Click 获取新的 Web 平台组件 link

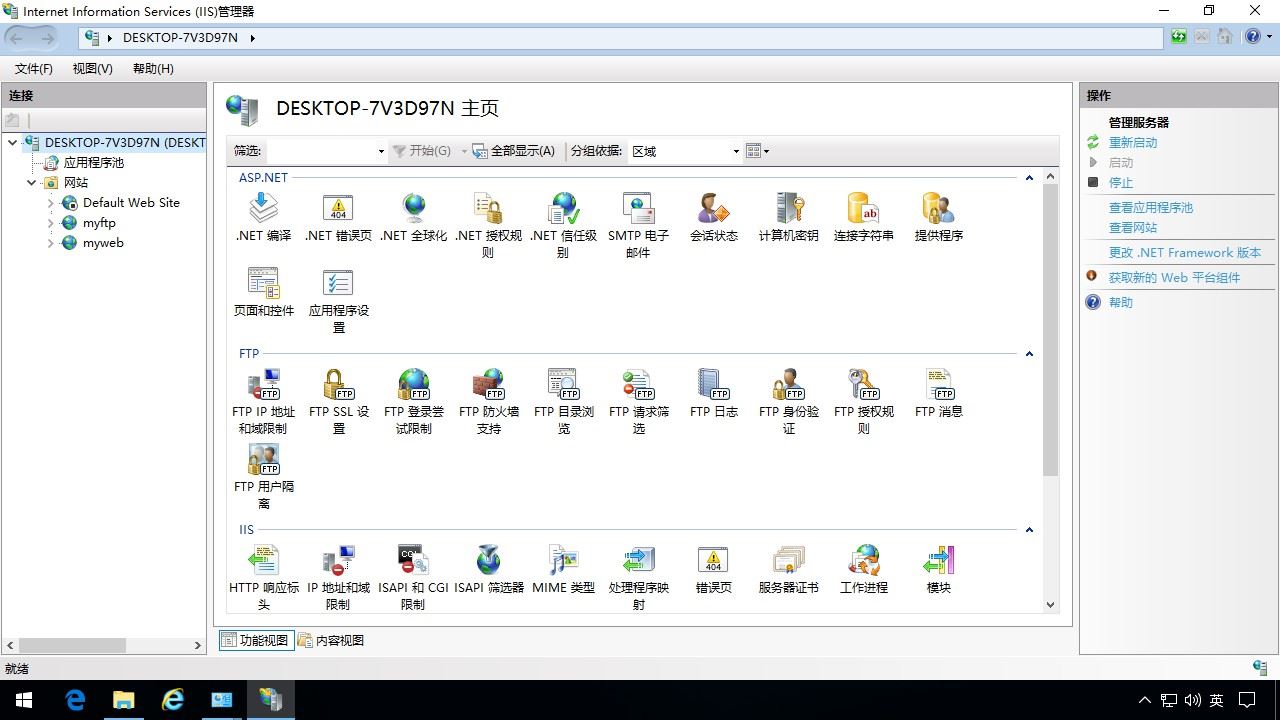point(1174,278)
